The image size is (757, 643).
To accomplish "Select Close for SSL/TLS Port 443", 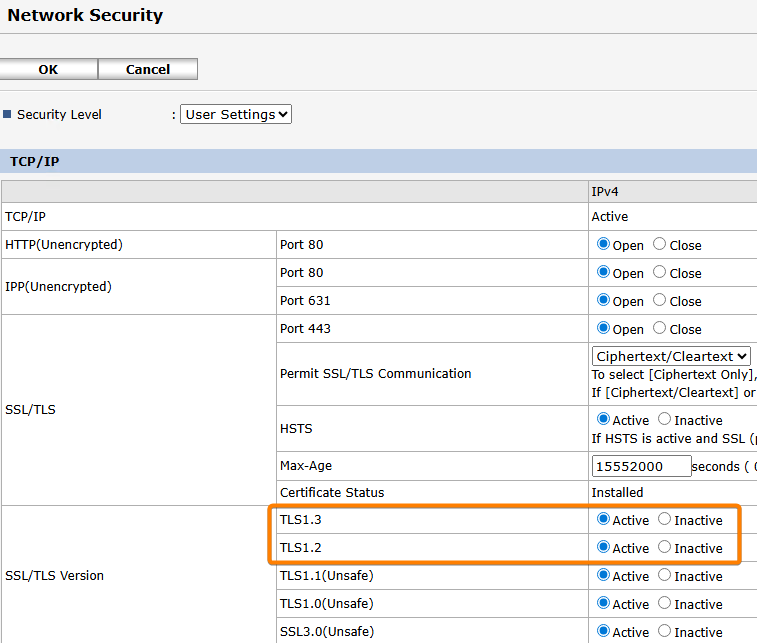I will [660, 328].
